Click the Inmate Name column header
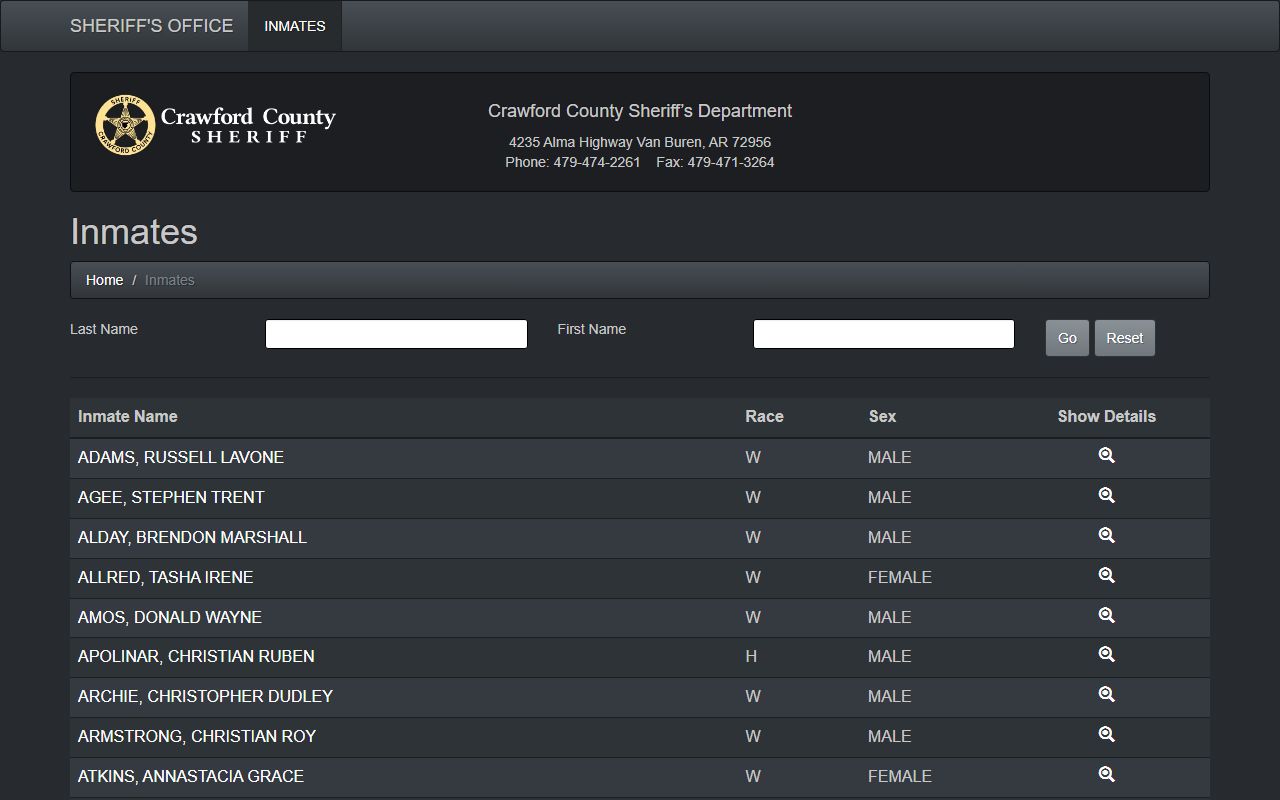 [x=127, y=417]
